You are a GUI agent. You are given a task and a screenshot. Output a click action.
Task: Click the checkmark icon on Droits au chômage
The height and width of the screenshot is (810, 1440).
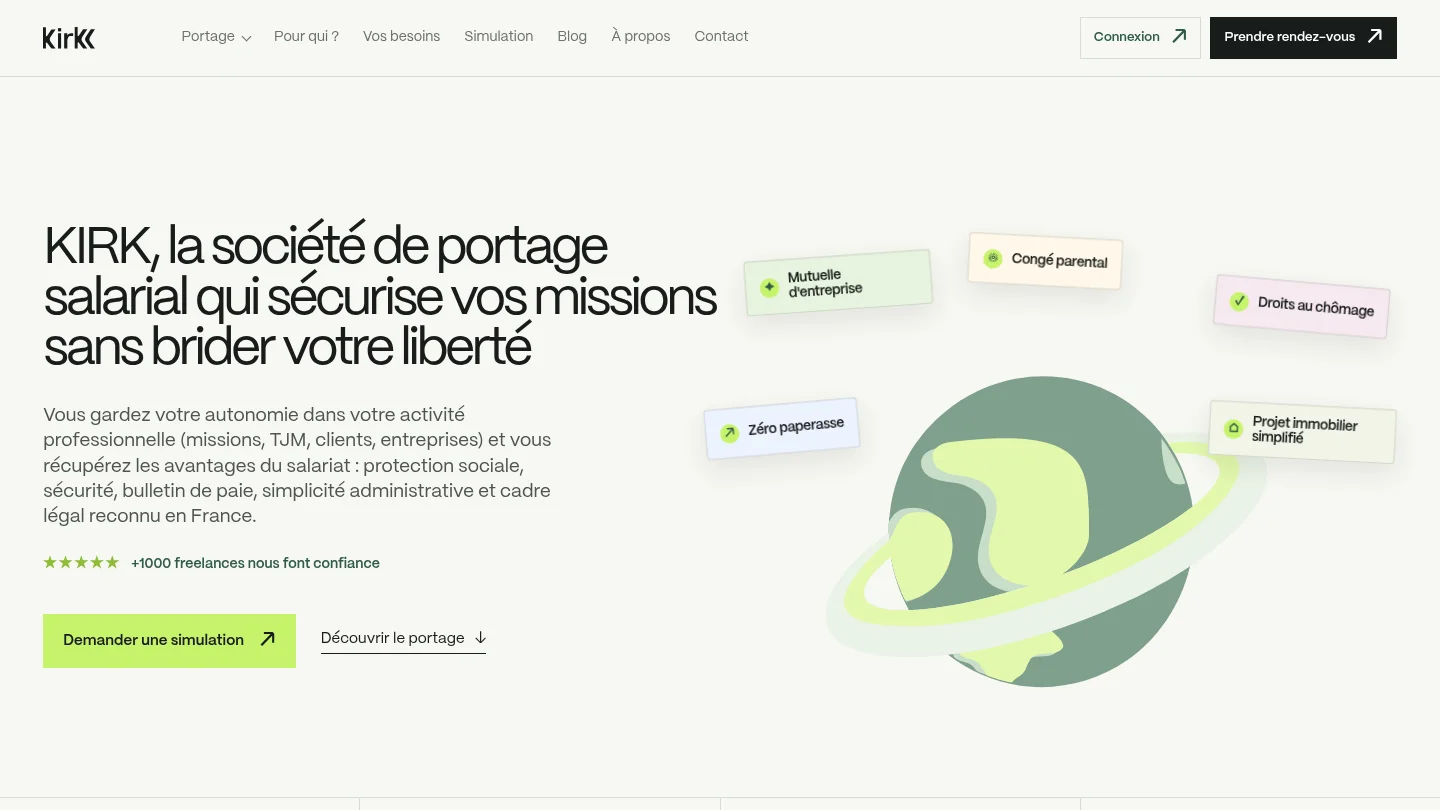tap(1239, 301)
